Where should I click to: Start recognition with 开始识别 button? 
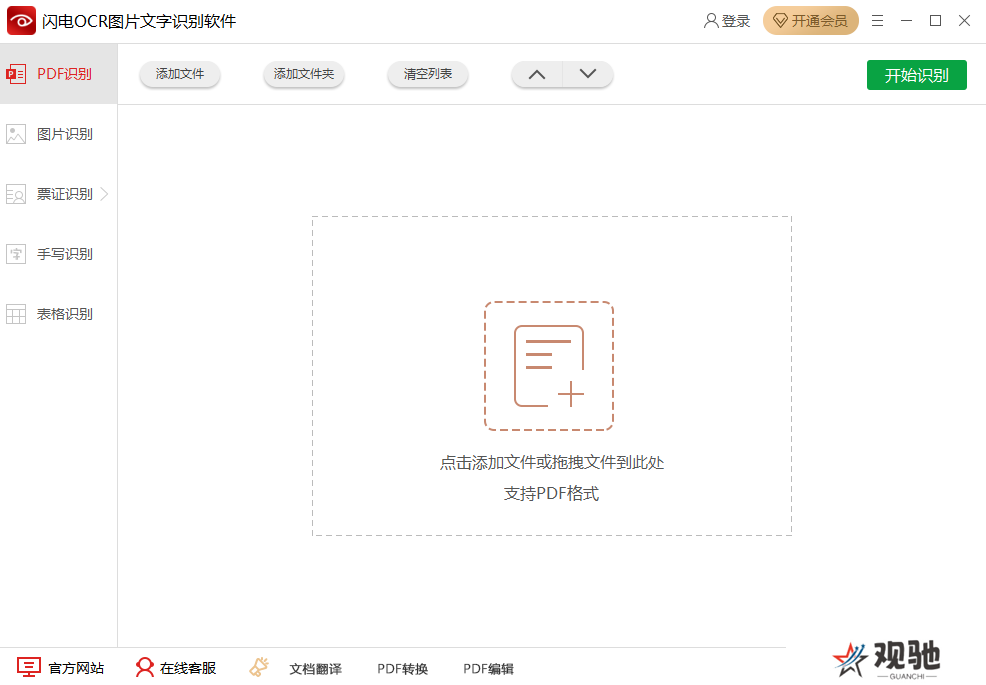916,75
